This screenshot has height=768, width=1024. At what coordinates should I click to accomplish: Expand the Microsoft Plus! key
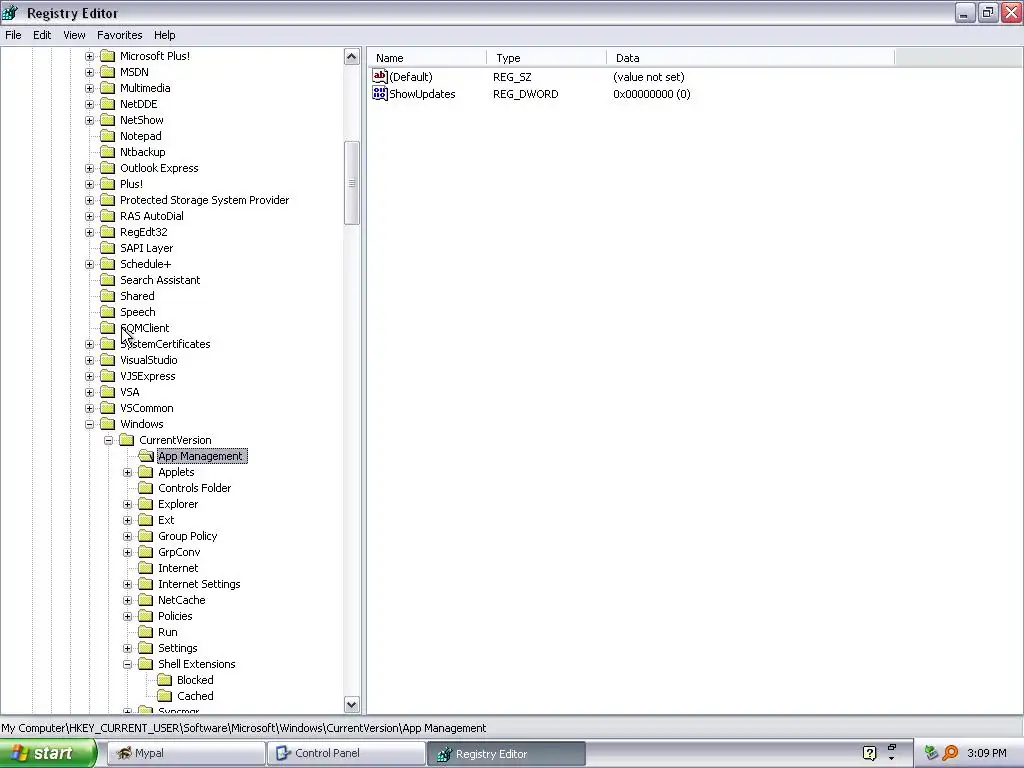point(89,56)
